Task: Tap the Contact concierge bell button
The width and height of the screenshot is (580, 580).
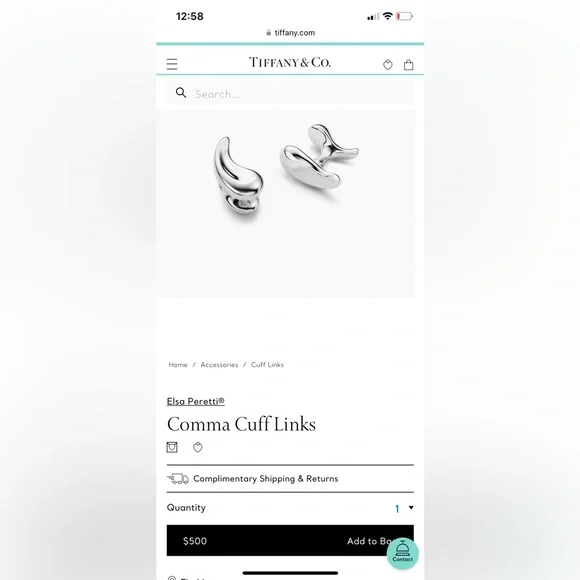Action: [x=402, y=553]
